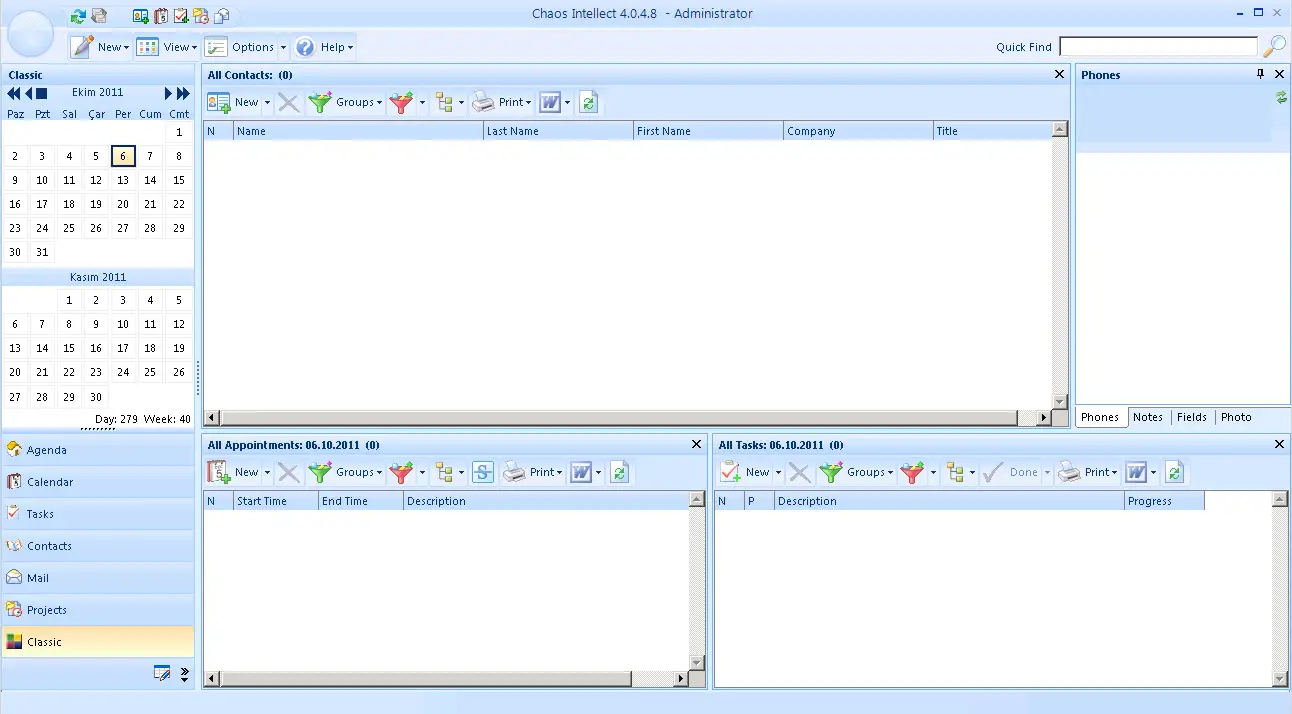This screenshot has height=714, width=1292.
Task: Add a new appointment from the quick access bar
Action: coord(161,15)
